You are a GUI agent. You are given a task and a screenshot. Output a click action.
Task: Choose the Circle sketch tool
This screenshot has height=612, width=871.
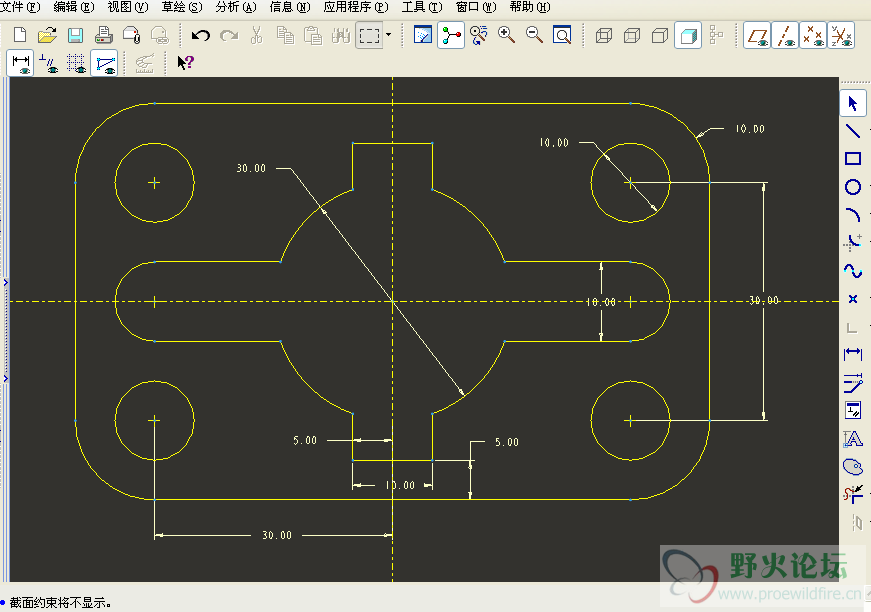click(853, 187)
